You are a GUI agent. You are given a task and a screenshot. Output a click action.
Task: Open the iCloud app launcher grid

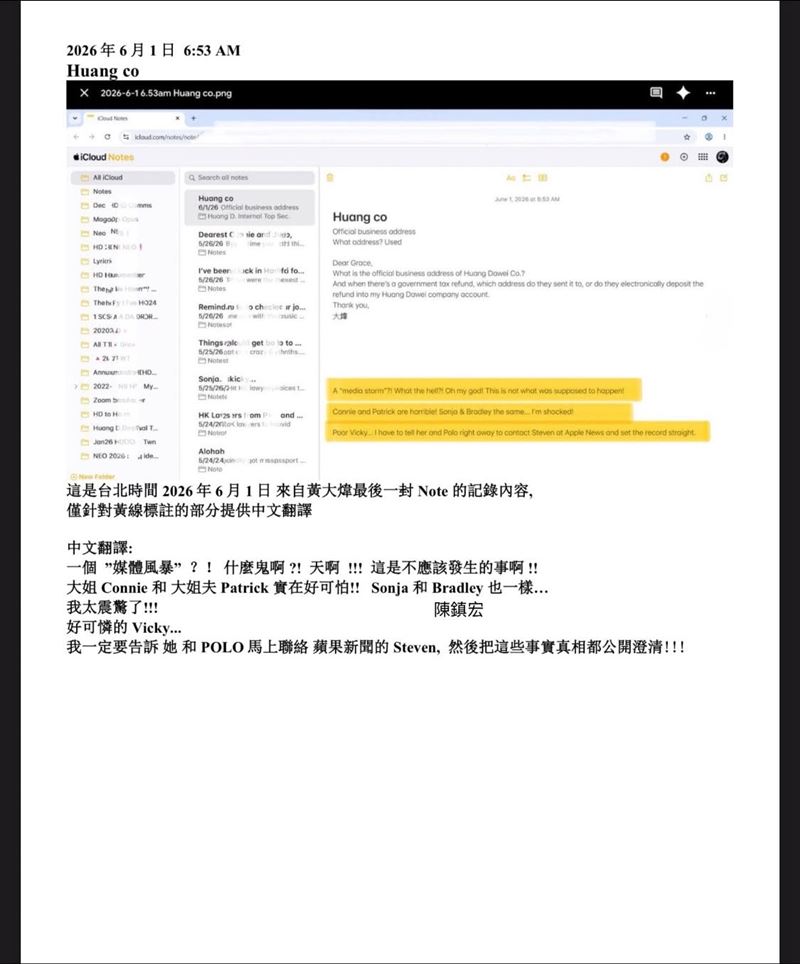coord(703,157)
